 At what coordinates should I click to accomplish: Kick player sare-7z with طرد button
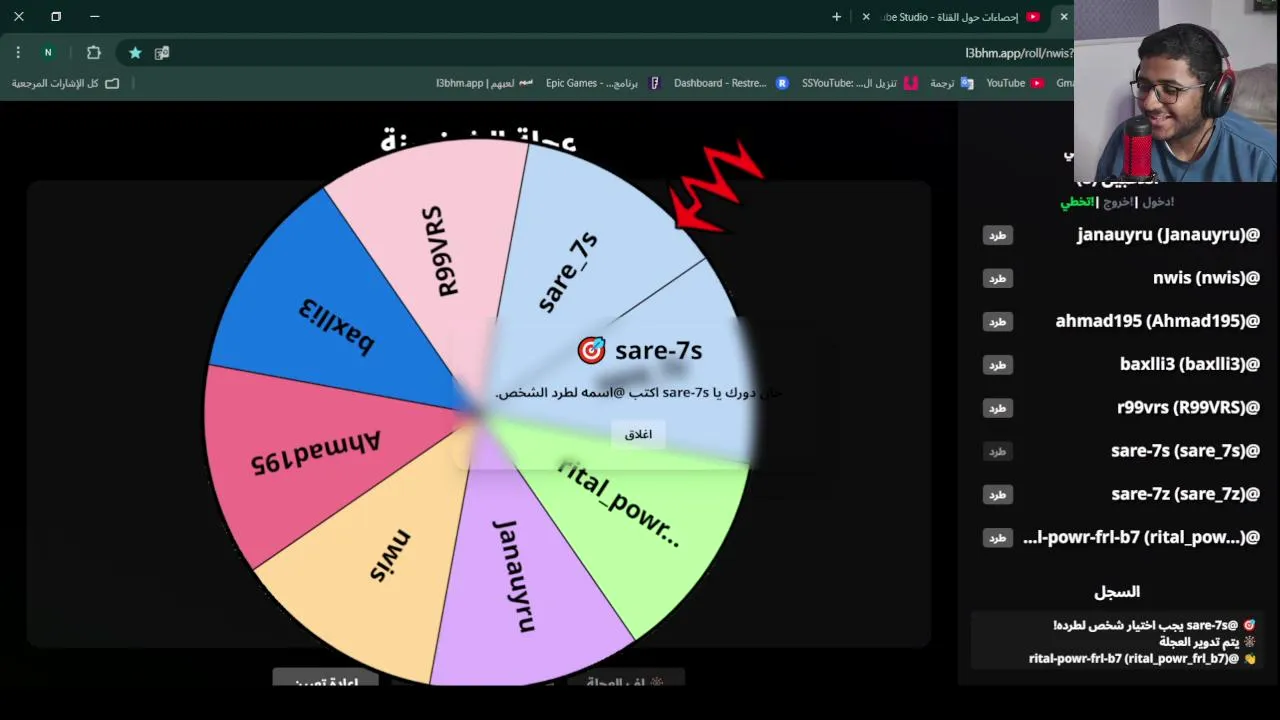[997, 494]
